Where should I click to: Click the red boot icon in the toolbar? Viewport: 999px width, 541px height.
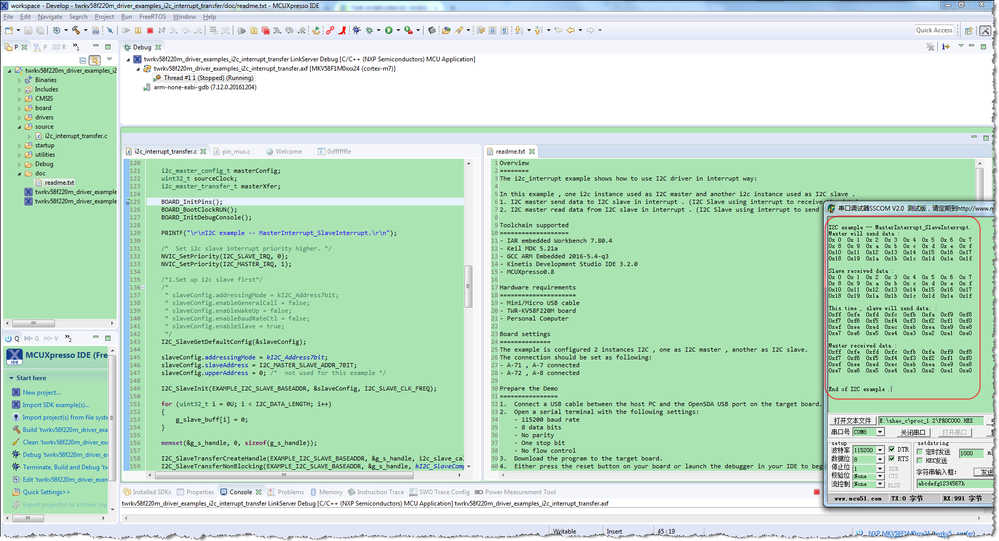coord(342,30)
